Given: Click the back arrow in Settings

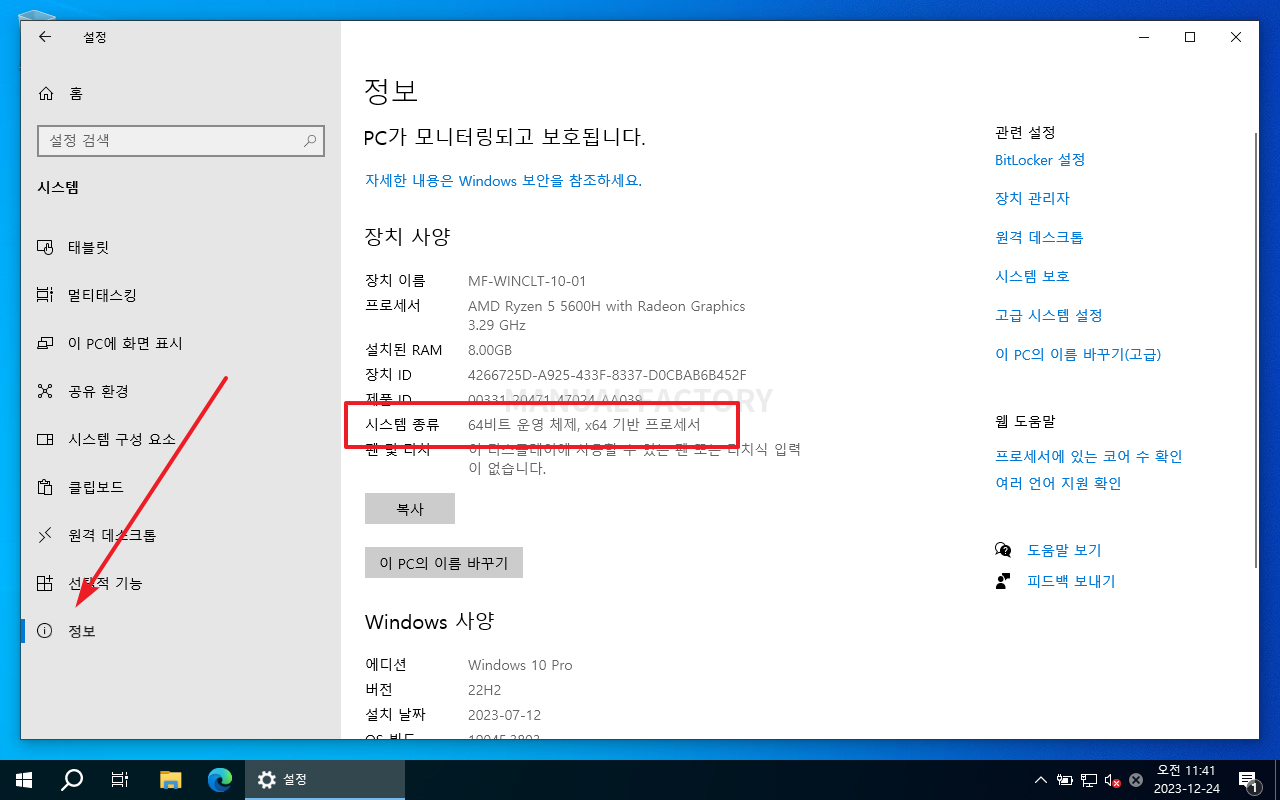Looking at the screenshot, I should (x=44, y=37).
